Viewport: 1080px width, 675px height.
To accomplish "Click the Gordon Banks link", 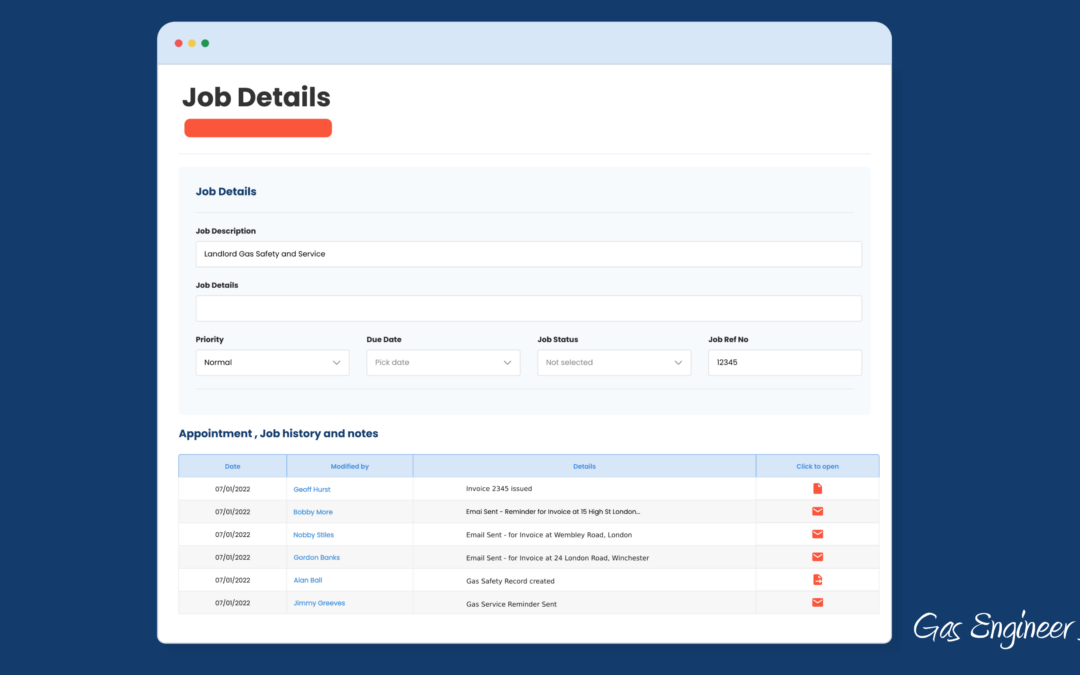I will coord(316,557).
